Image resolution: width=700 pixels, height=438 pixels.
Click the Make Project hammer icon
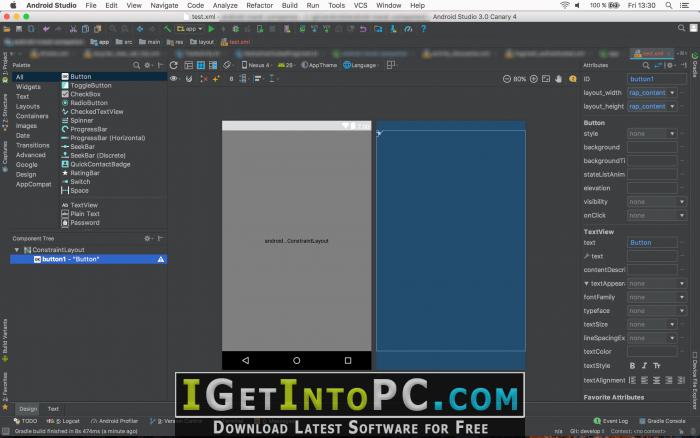167,29
